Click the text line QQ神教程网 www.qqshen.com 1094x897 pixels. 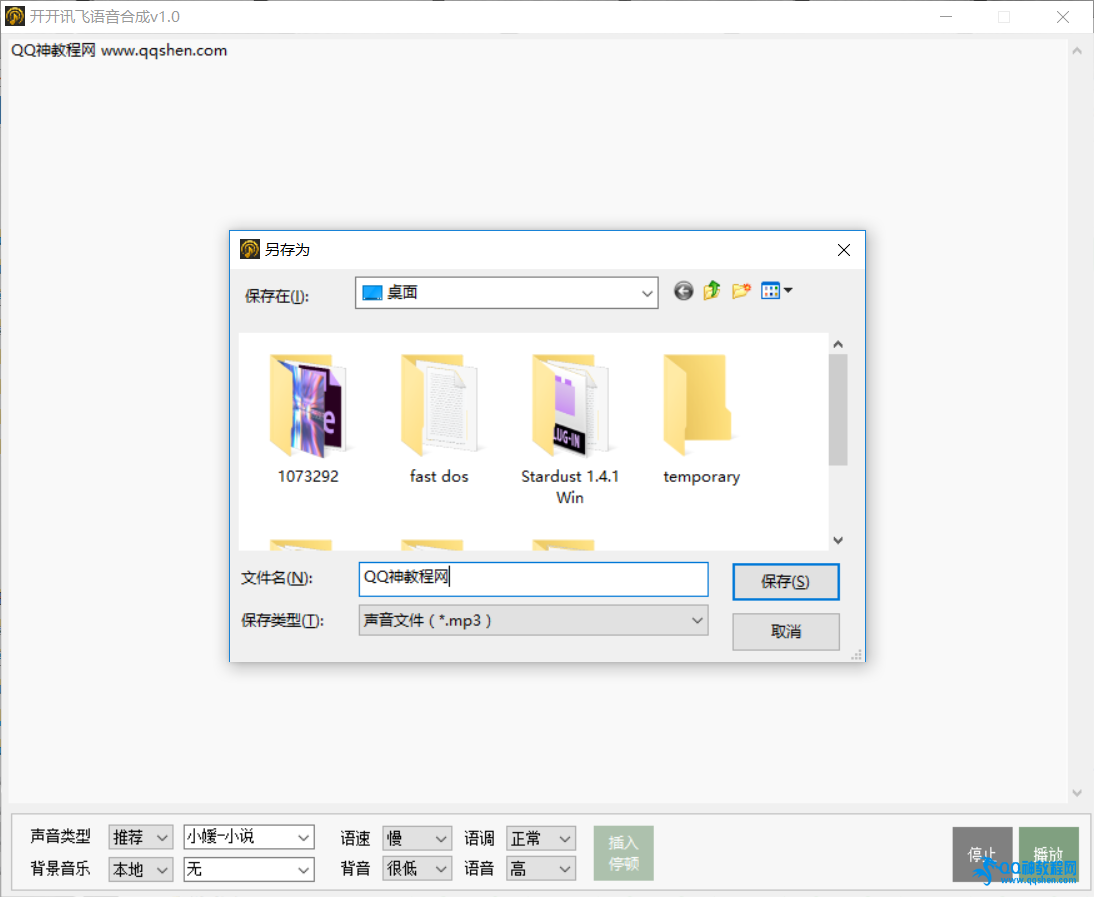(x=119, y=50)
